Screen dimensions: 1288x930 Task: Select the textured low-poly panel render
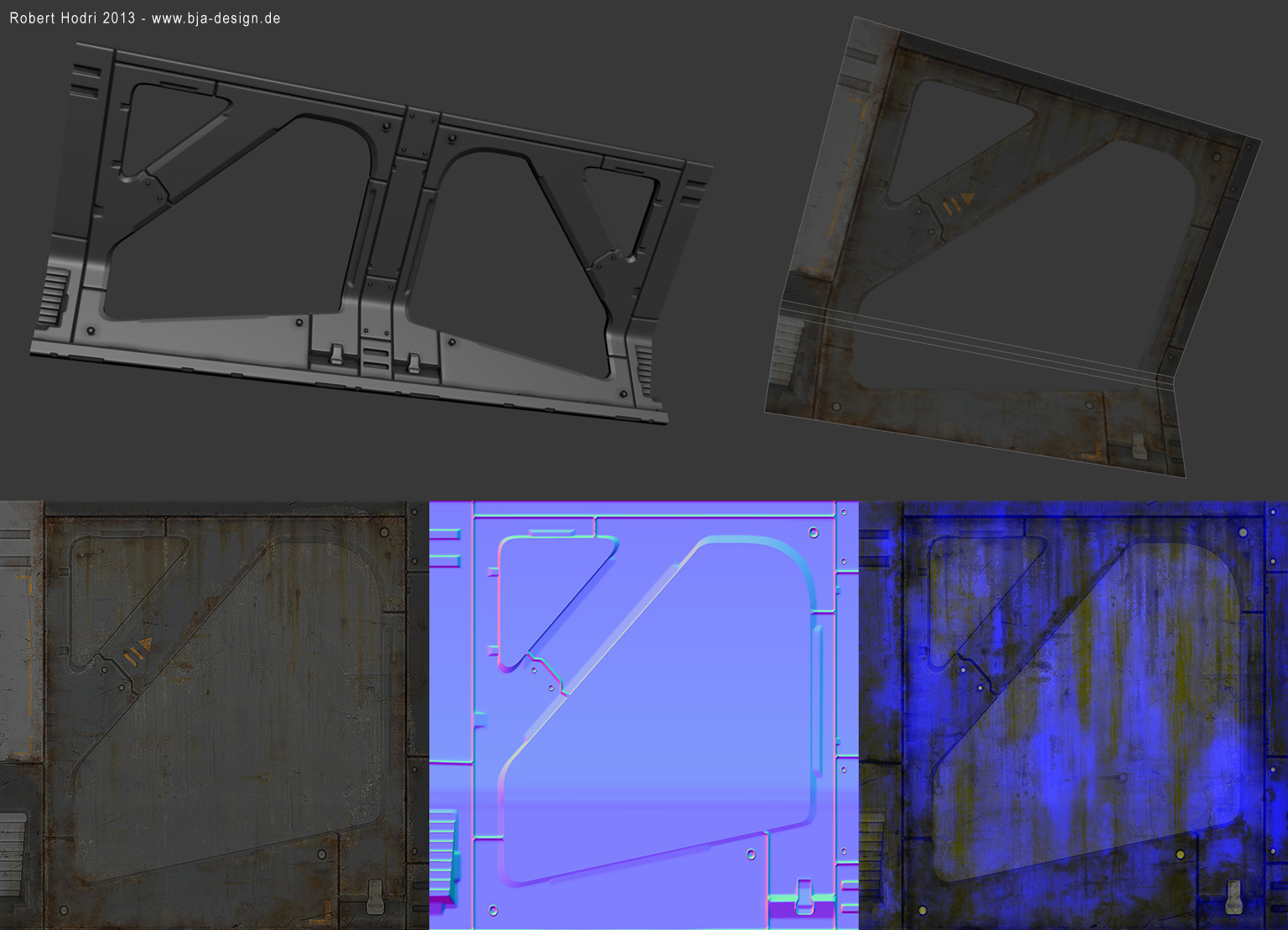1013,247
